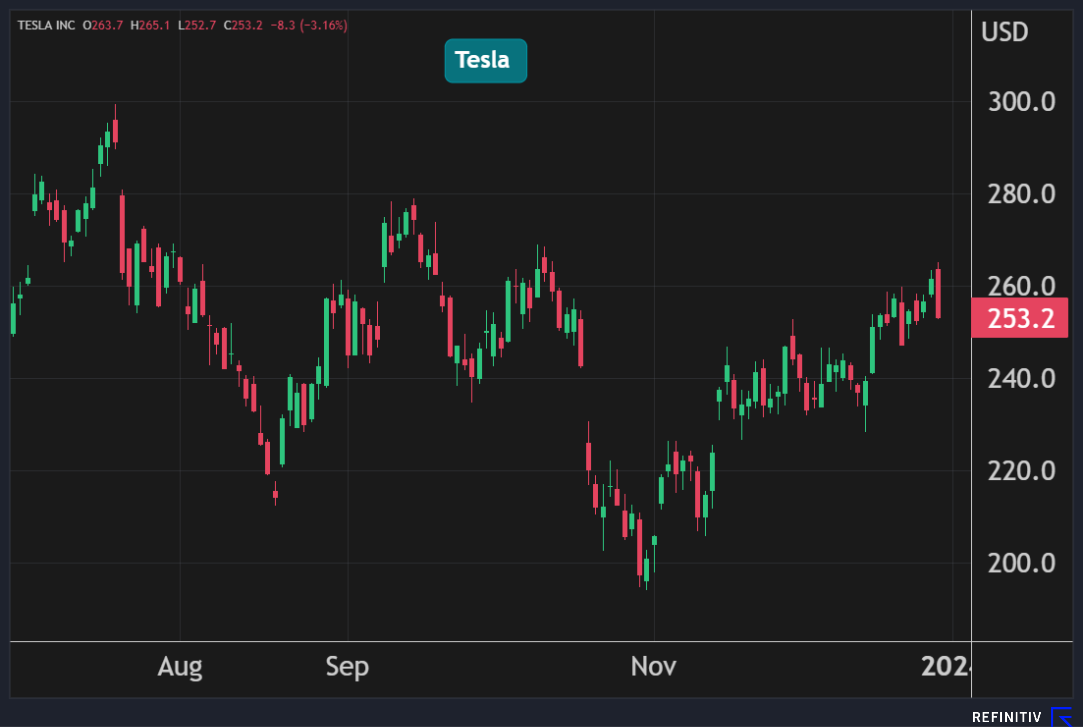This screenshot has width=1083, height=727.
Task: Click the 200.0 price axis label
Action: [x=1022, y=563]
